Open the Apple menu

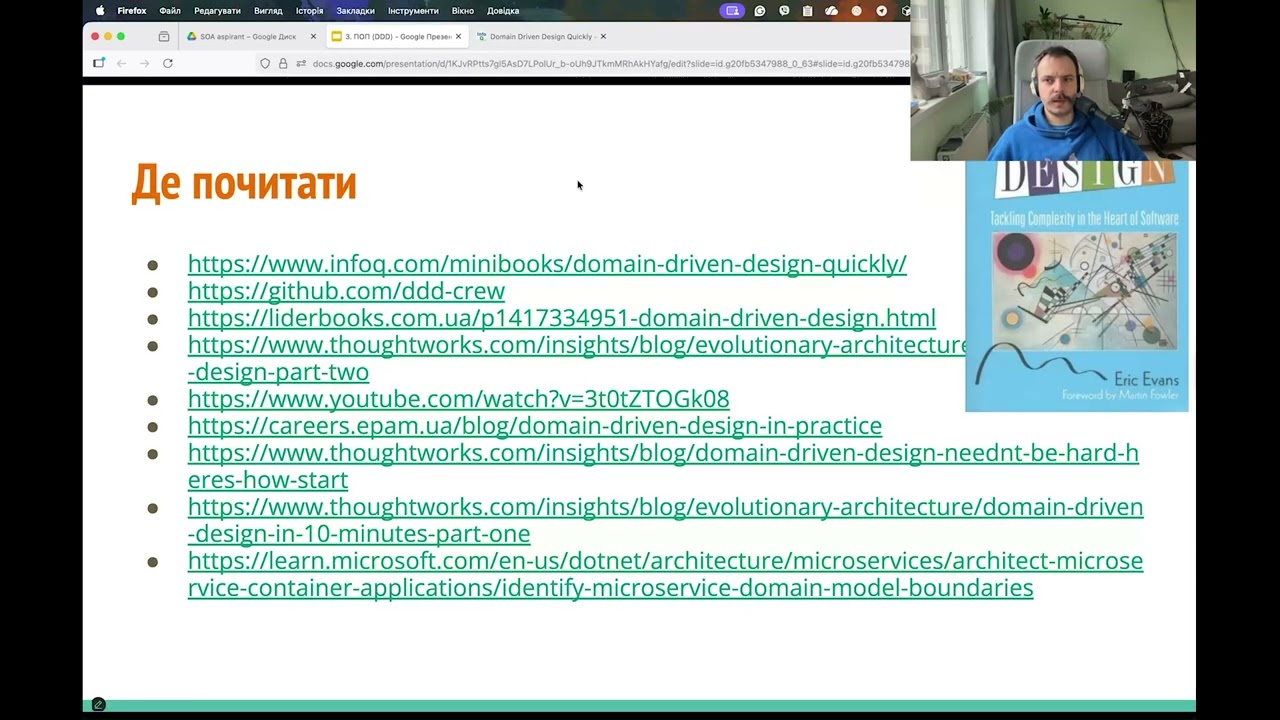tap(99, 11)
